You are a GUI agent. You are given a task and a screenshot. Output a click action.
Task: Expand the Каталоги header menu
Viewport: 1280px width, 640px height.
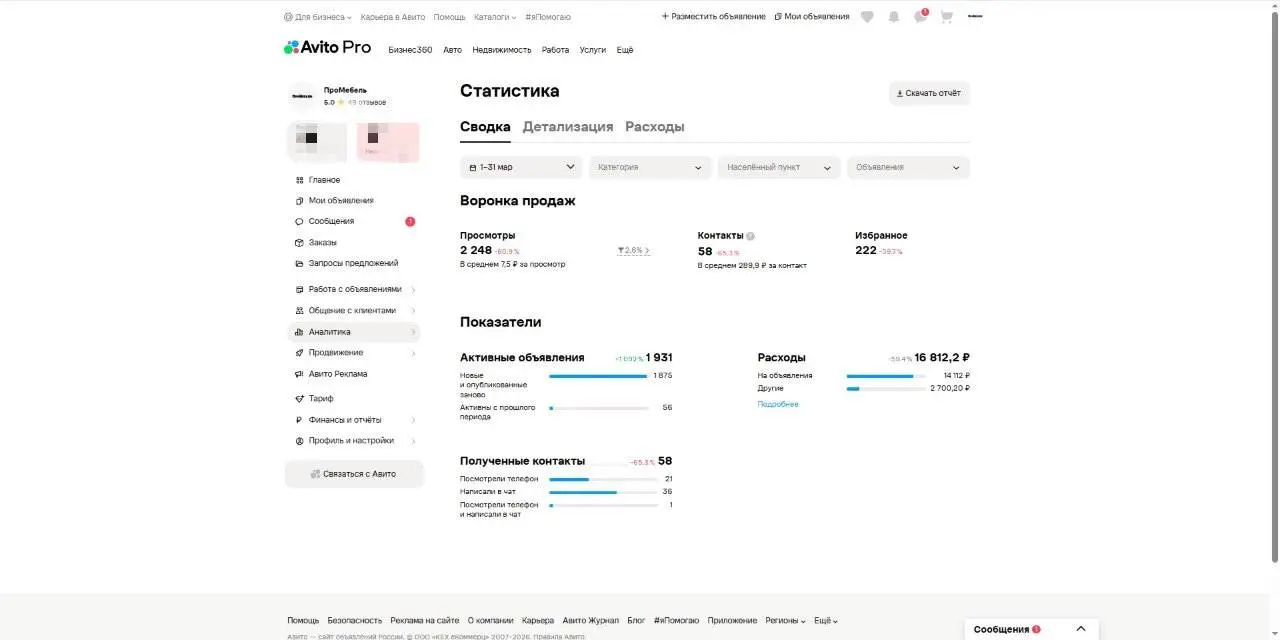click(495, 17)
